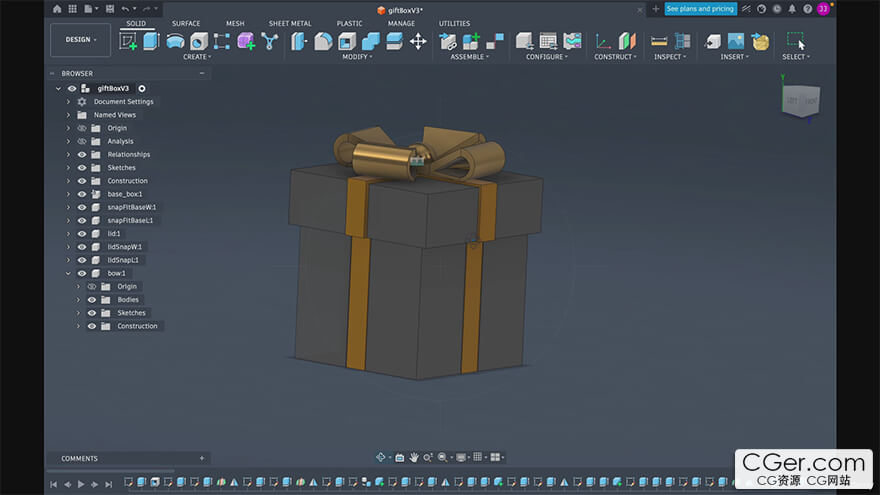This screenshot has height=495, width=880.
Task: Open the INSPECT dropdown menu
Action: (670, 57)
